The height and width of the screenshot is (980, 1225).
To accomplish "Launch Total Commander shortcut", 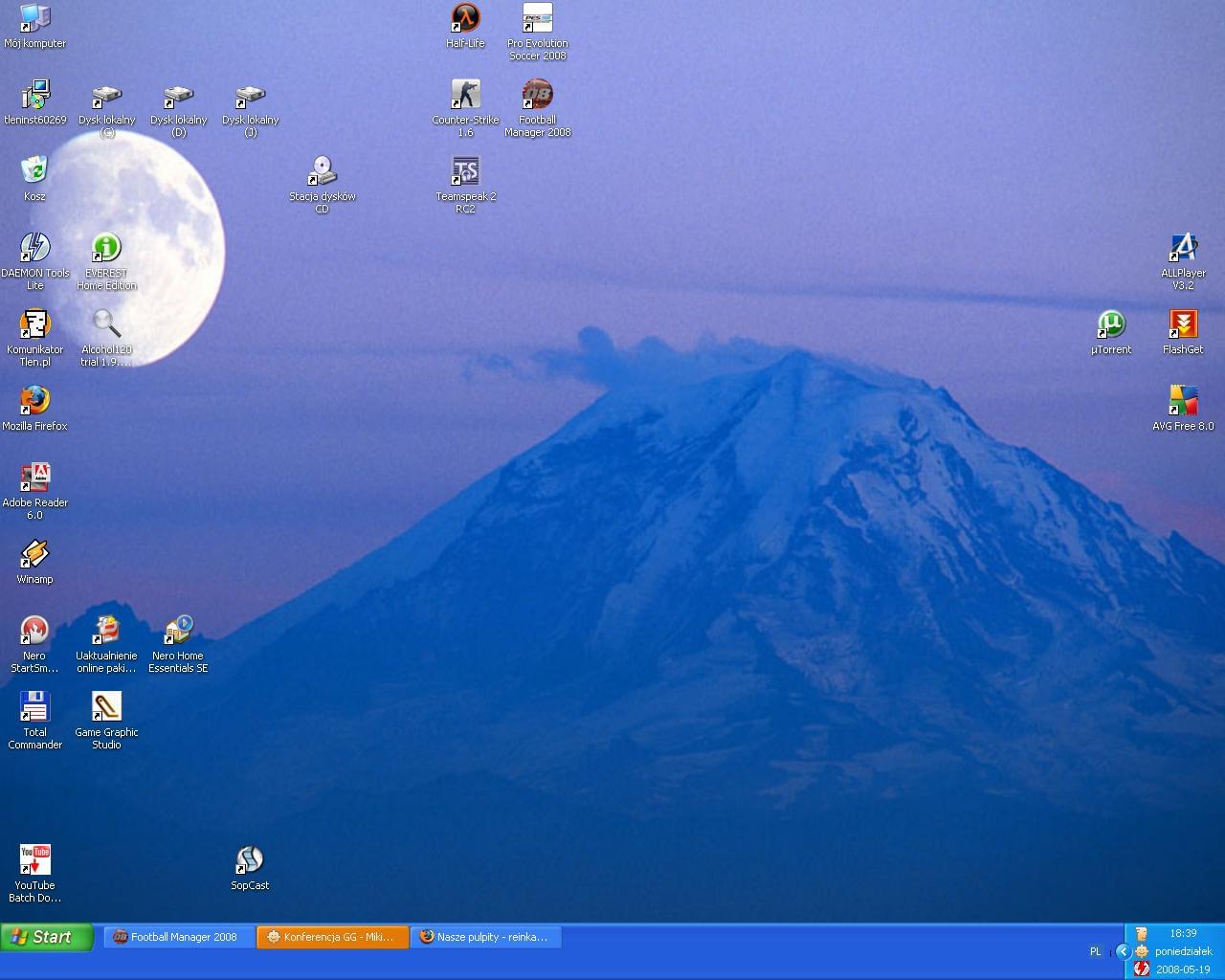I will pyautogui.click(x=34, y=722).
